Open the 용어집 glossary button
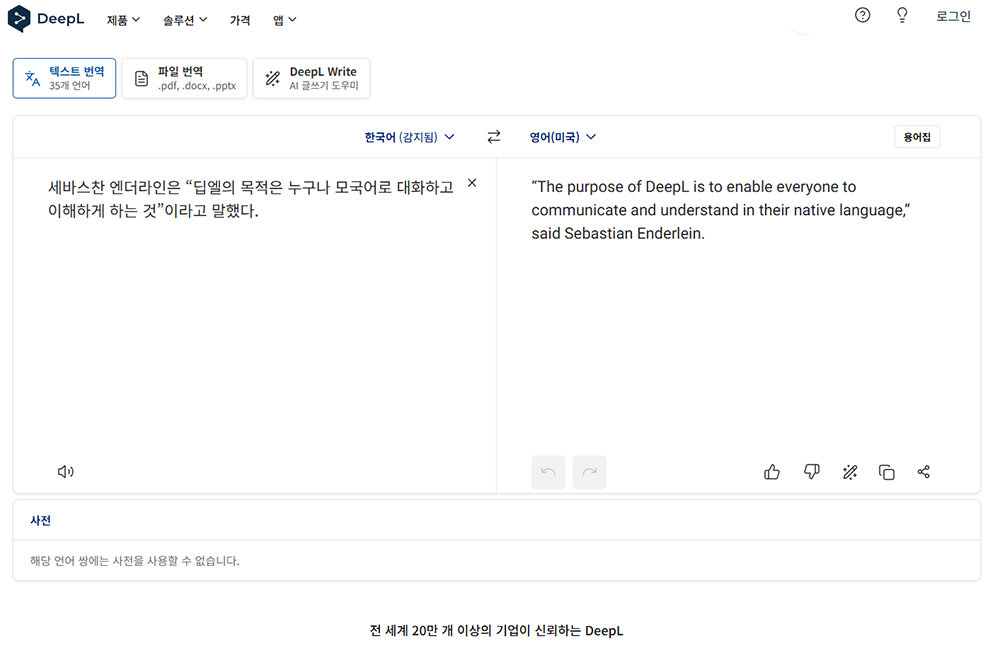 [x=916, y=137]
